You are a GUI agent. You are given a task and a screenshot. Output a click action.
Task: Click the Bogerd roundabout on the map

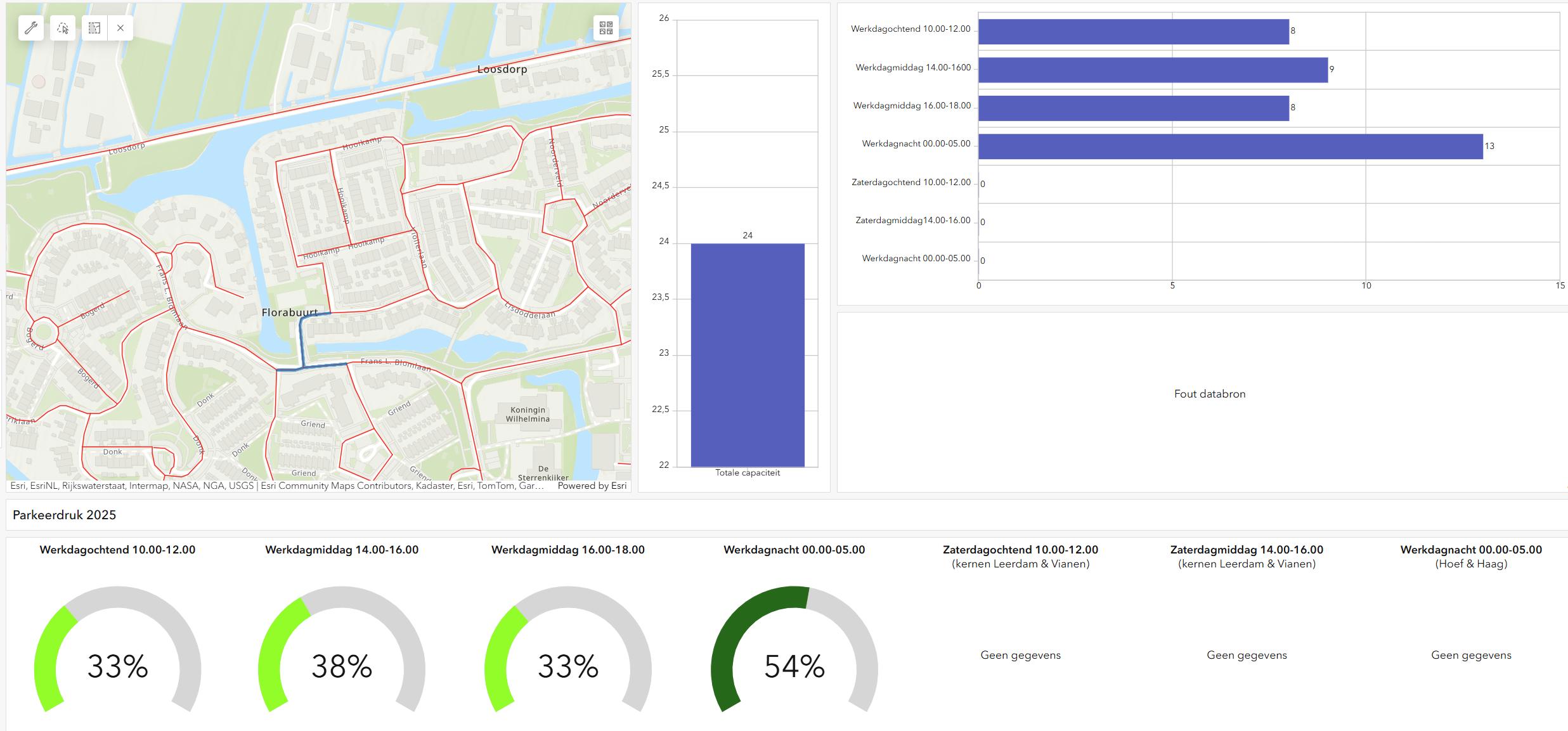pos(43,333)
